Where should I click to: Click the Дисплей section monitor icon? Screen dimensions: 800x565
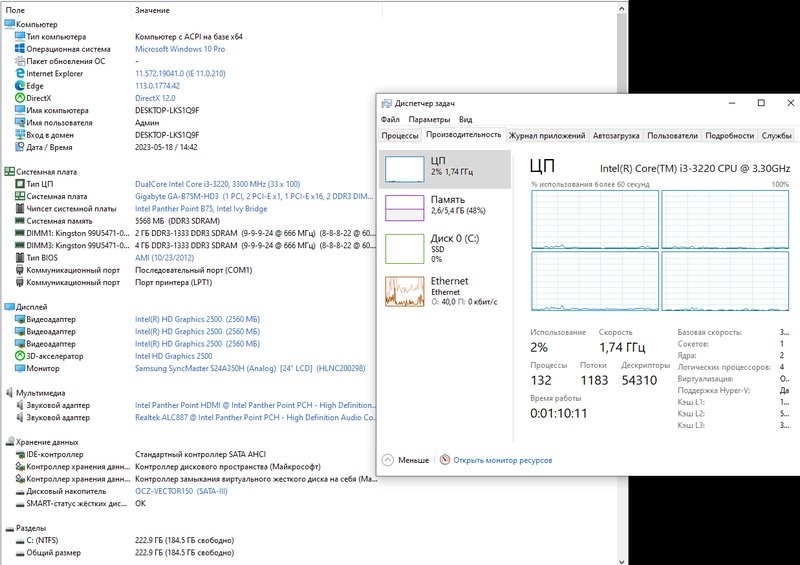[x=9, y=307]
